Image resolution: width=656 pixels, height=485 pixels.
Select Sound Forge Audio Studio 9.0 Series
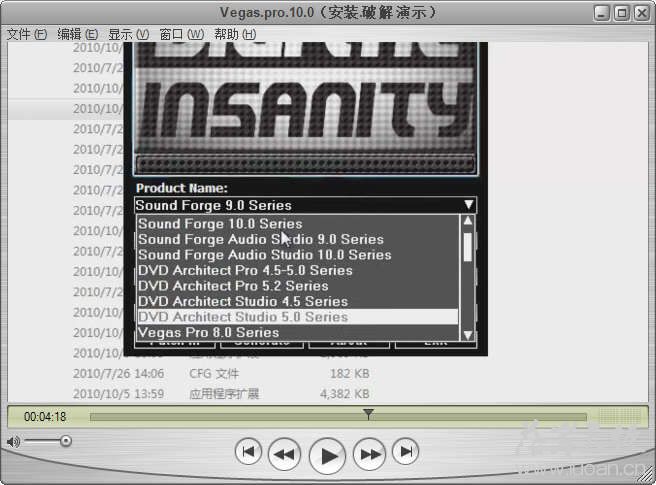[x=297, y=239]
